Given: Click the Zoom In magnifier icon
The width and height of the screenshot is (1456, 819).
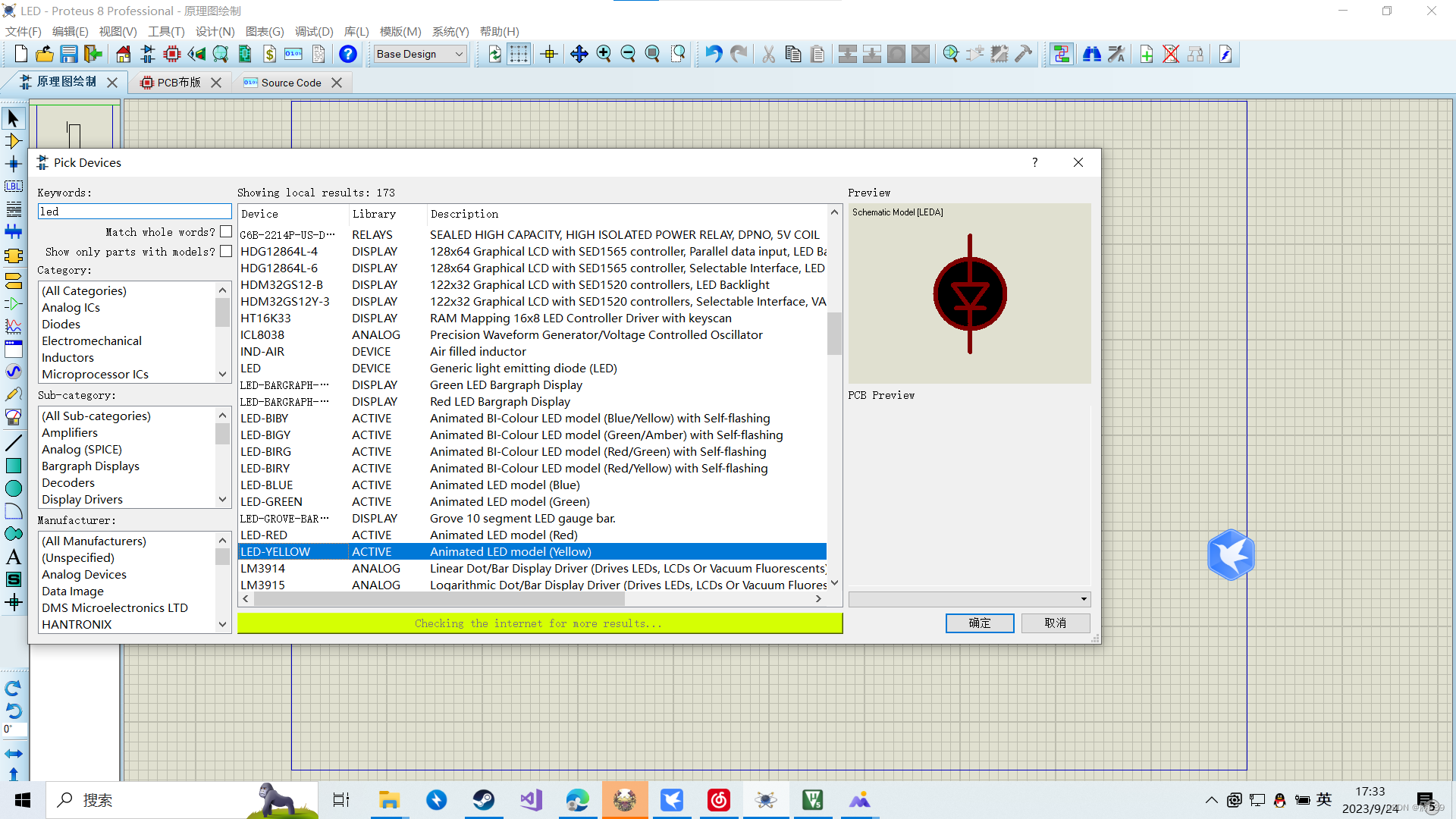Looking at the screenshot, I should point(604,54).
